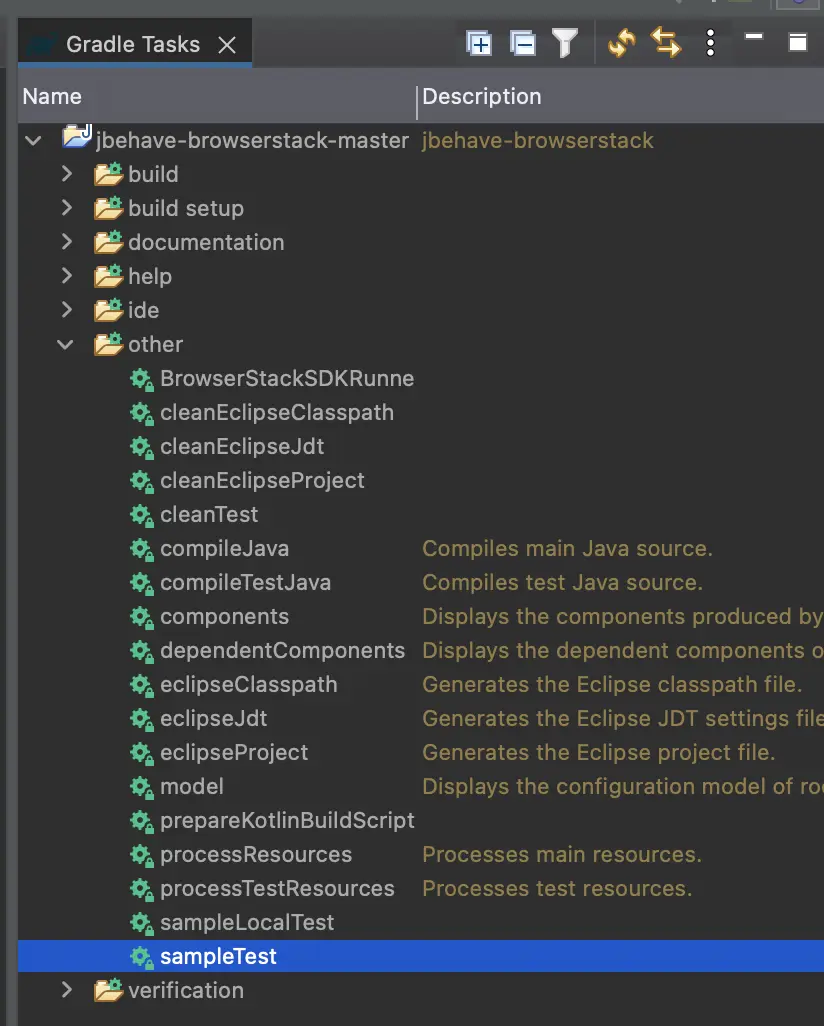Open the View Menu three-dots button
The height and width of the screenshot is (1026, 824).
[710, 43]
